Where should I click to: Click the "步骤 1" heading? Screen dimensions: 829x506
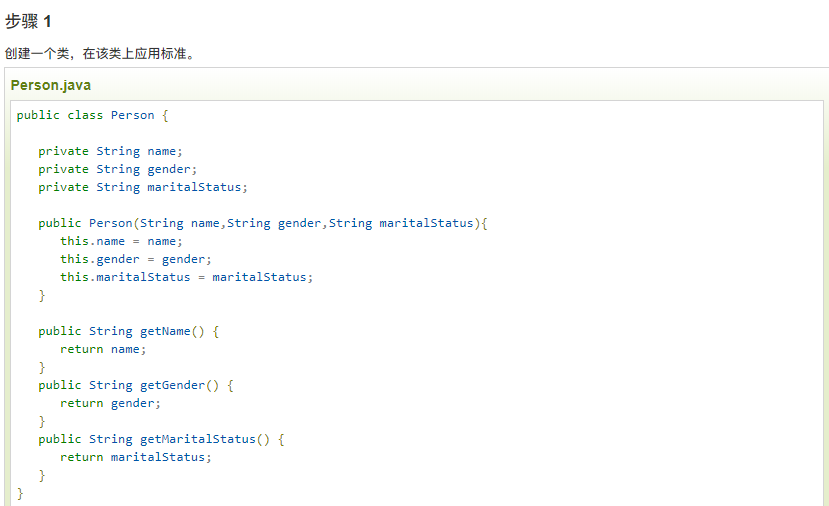coord(28,22)
